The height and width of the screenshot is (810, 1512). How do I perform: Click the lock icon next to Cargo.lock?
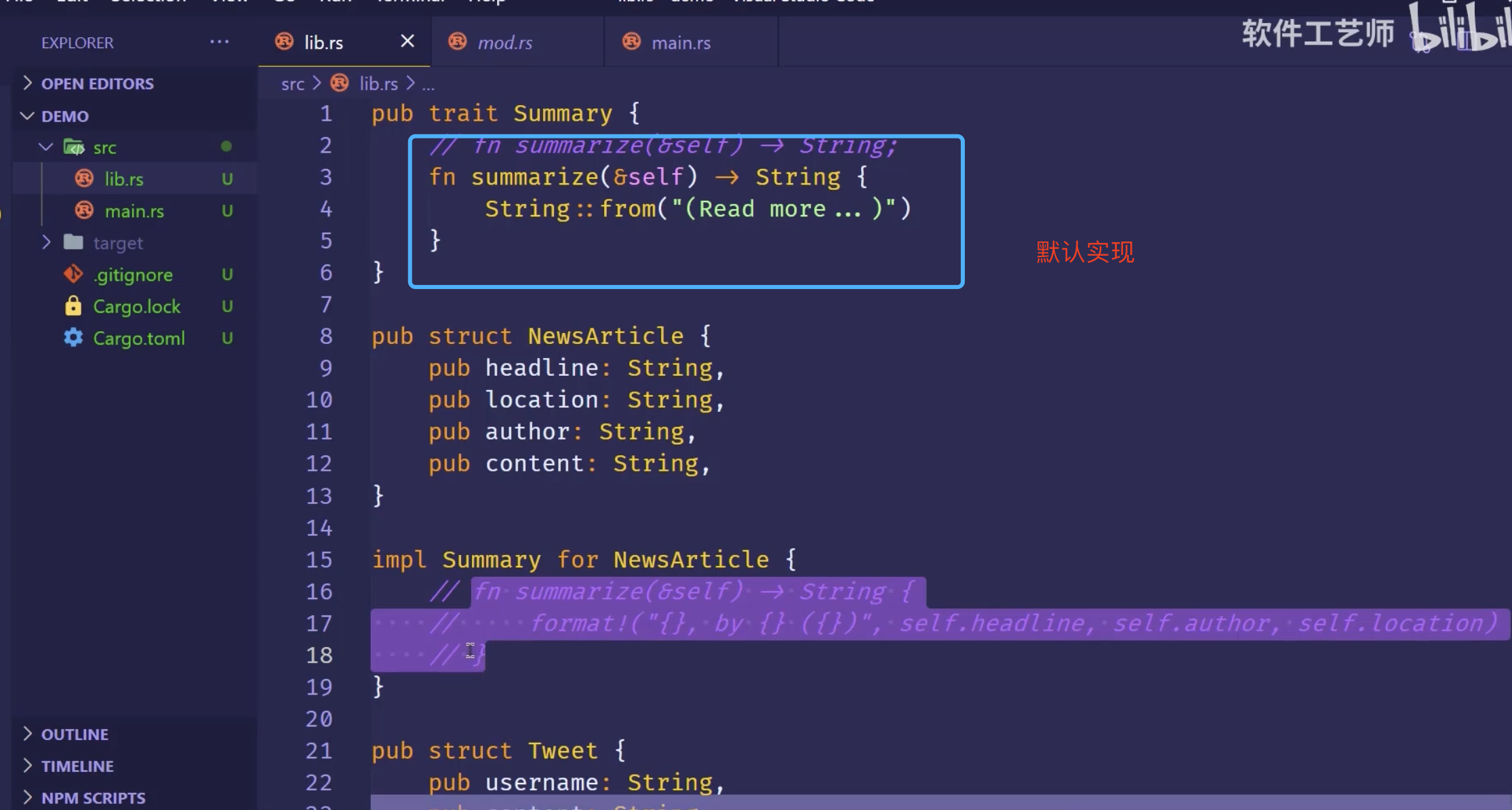(73, 306)
